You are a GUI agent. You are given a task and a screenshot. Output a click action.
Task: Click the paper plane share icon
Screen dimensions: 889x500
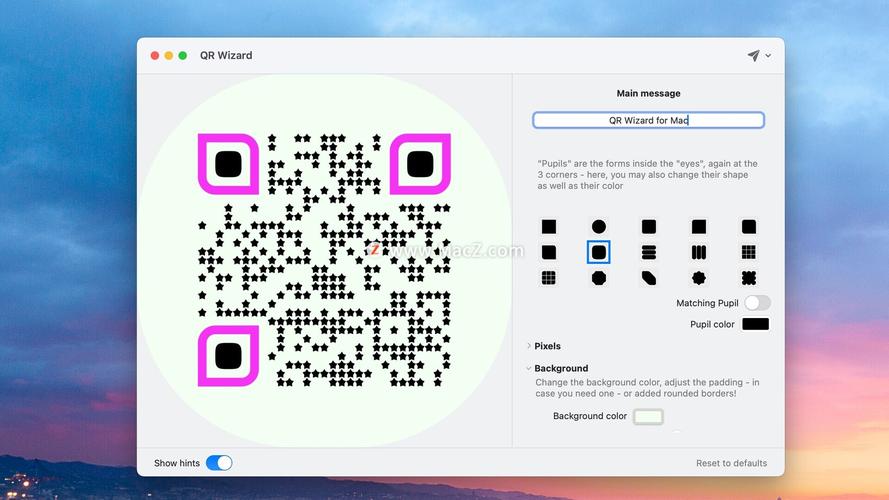click(x=753, y=56)
